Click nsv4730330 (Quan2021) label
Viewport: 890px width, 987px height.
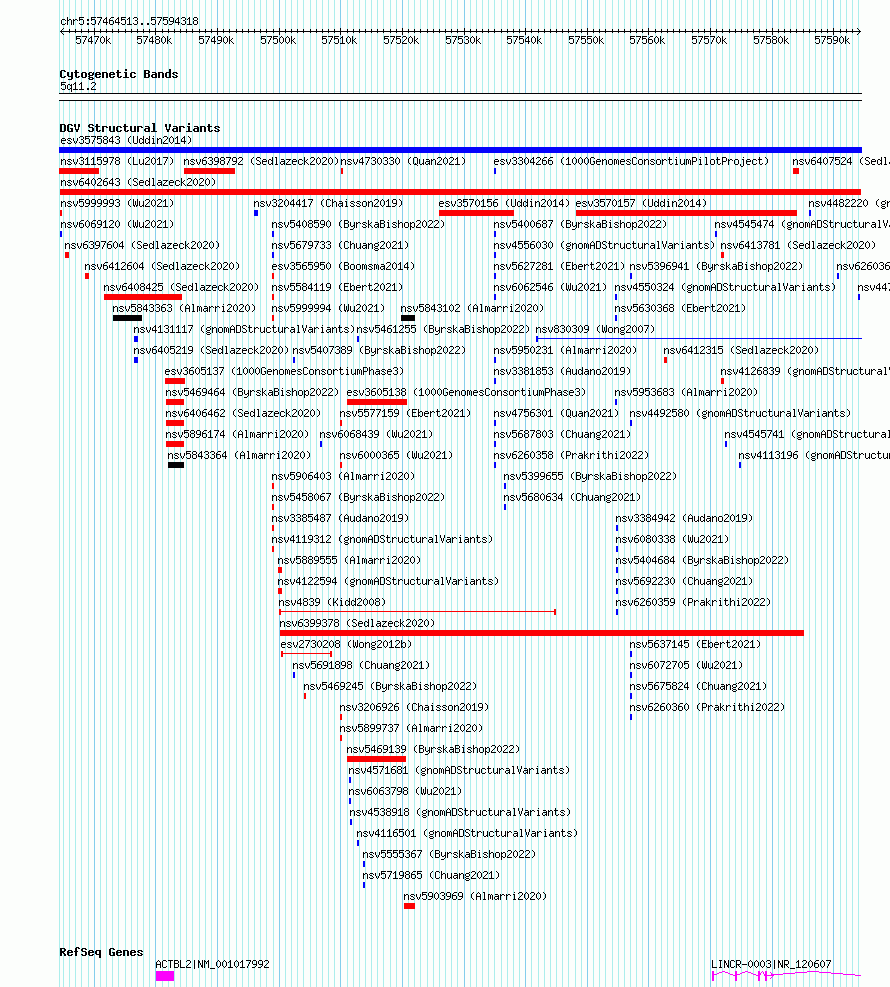click(x=403, y=161)
